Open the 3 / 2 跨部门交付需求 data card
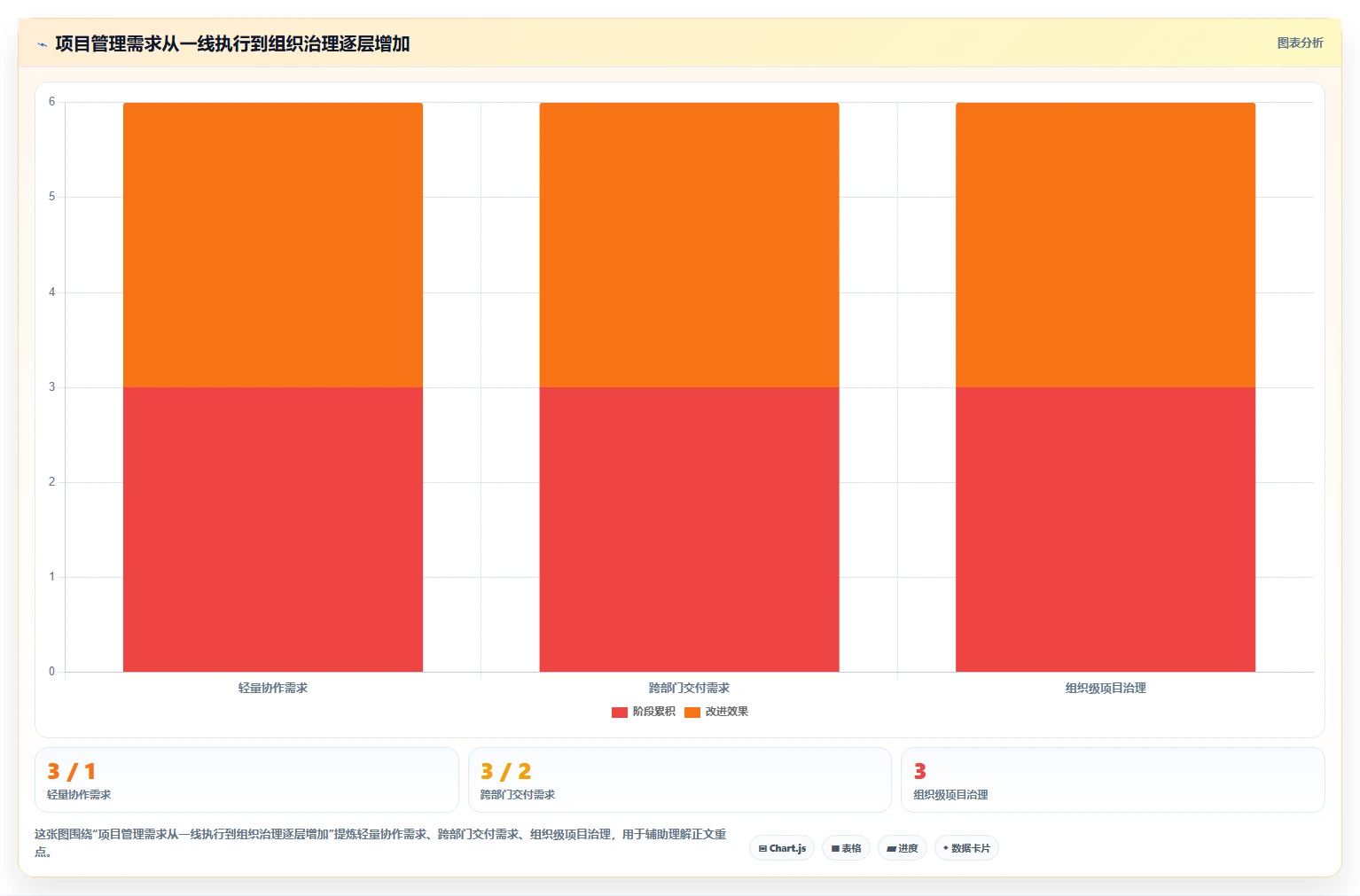The width and height of the screenshot is (1360, 896). click(679, 780)
